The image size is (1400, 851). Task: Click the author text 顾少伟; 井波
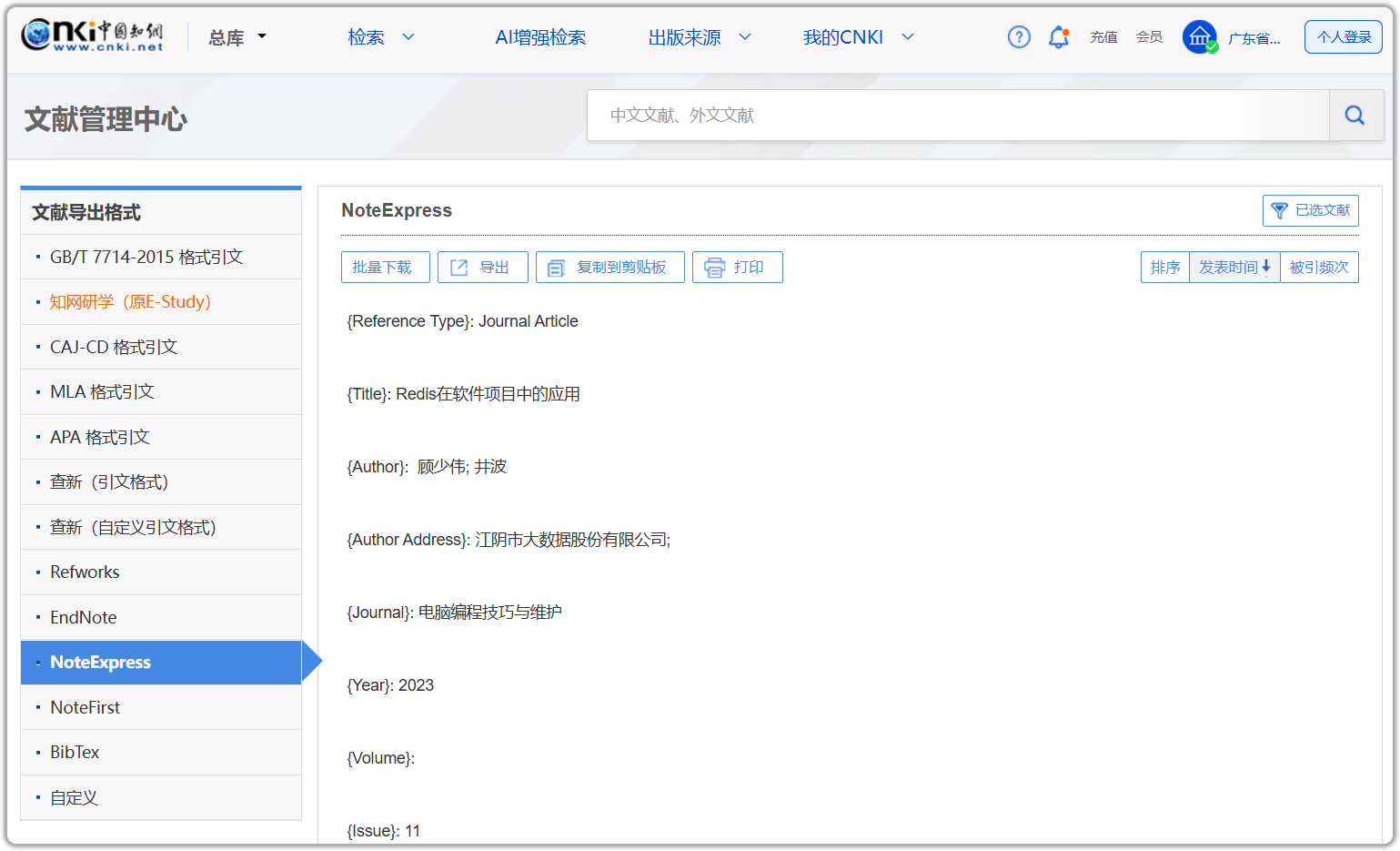click(x=462, y=467)
